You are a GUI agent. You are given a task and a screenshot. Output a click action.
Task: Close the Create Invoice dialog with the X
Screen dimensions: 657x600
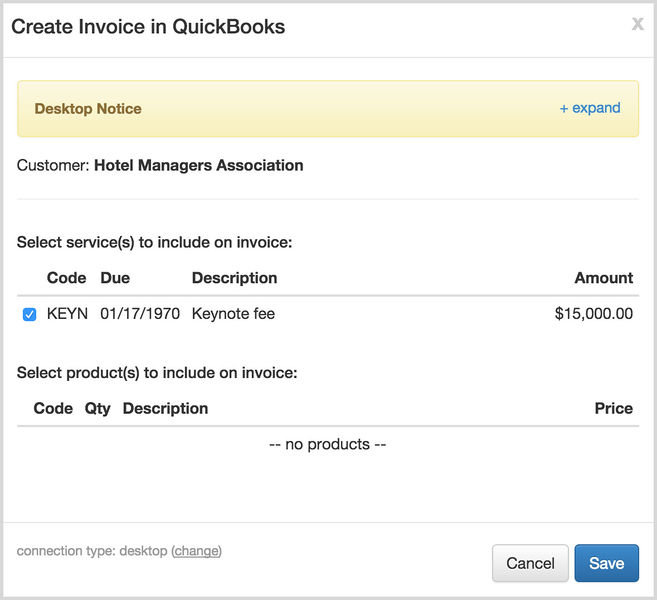pos(637,24)
